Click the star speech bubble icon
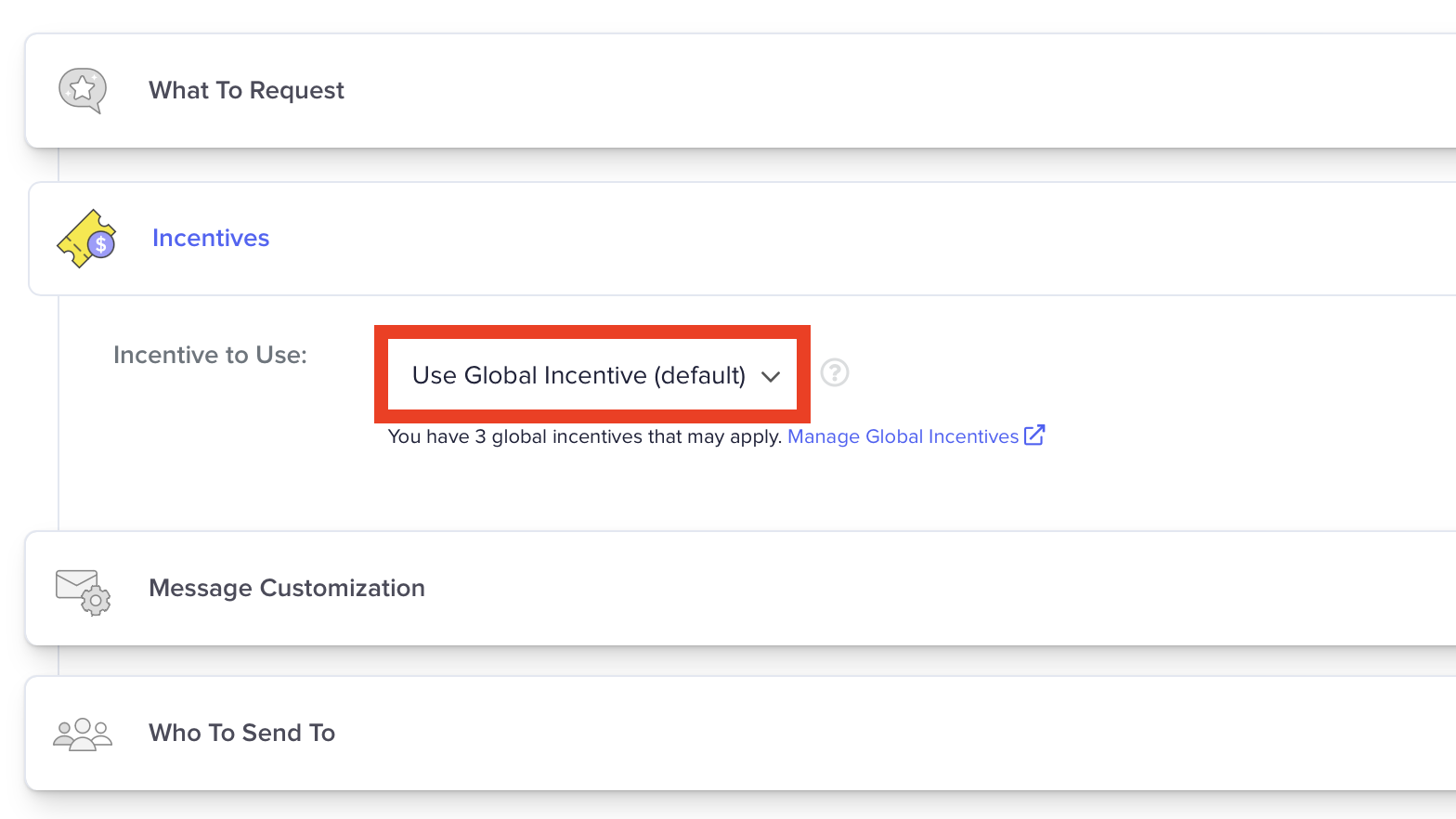 pos(83,90)
